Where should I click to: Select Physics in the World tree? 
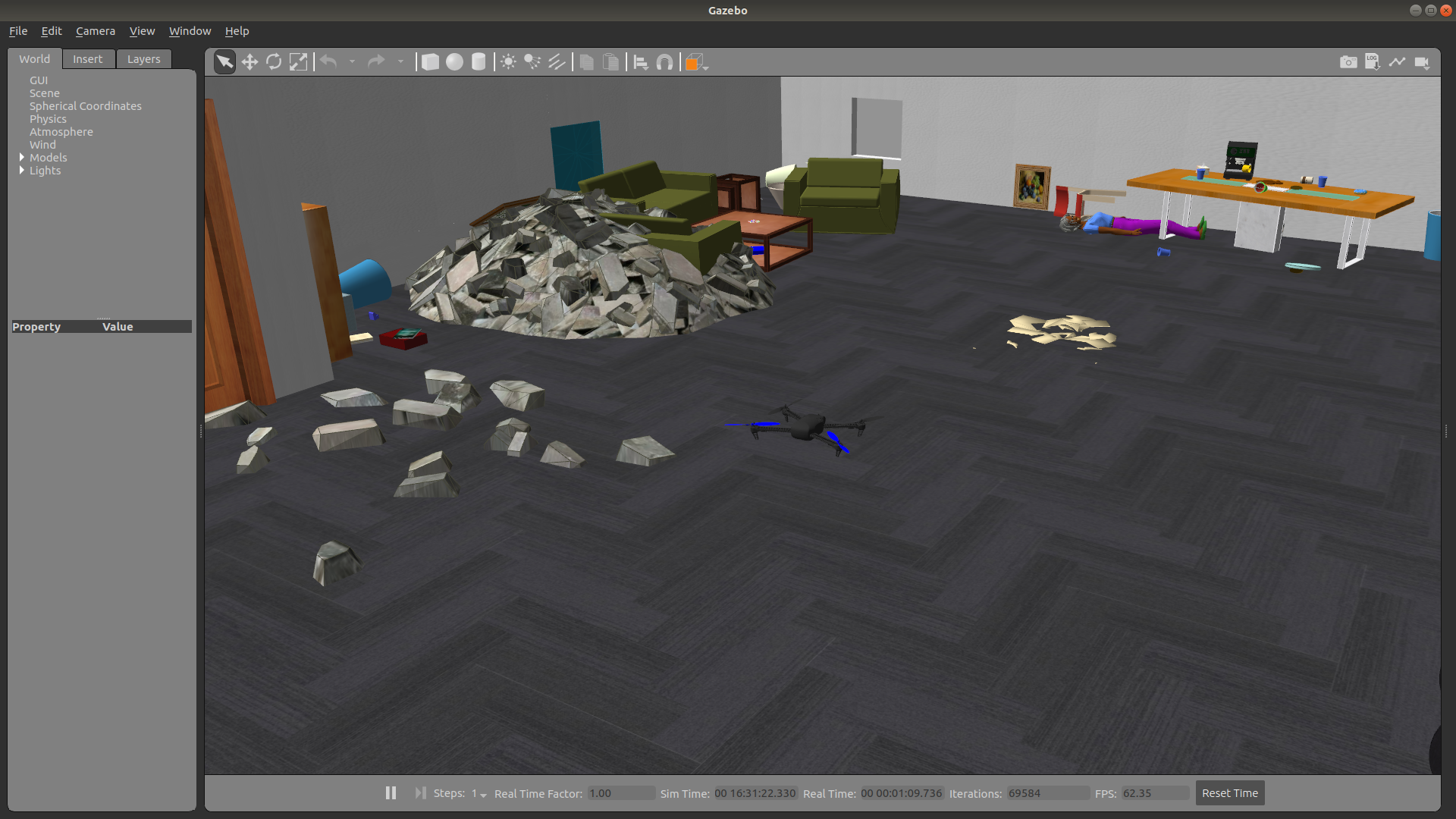[x=48, y=119]
